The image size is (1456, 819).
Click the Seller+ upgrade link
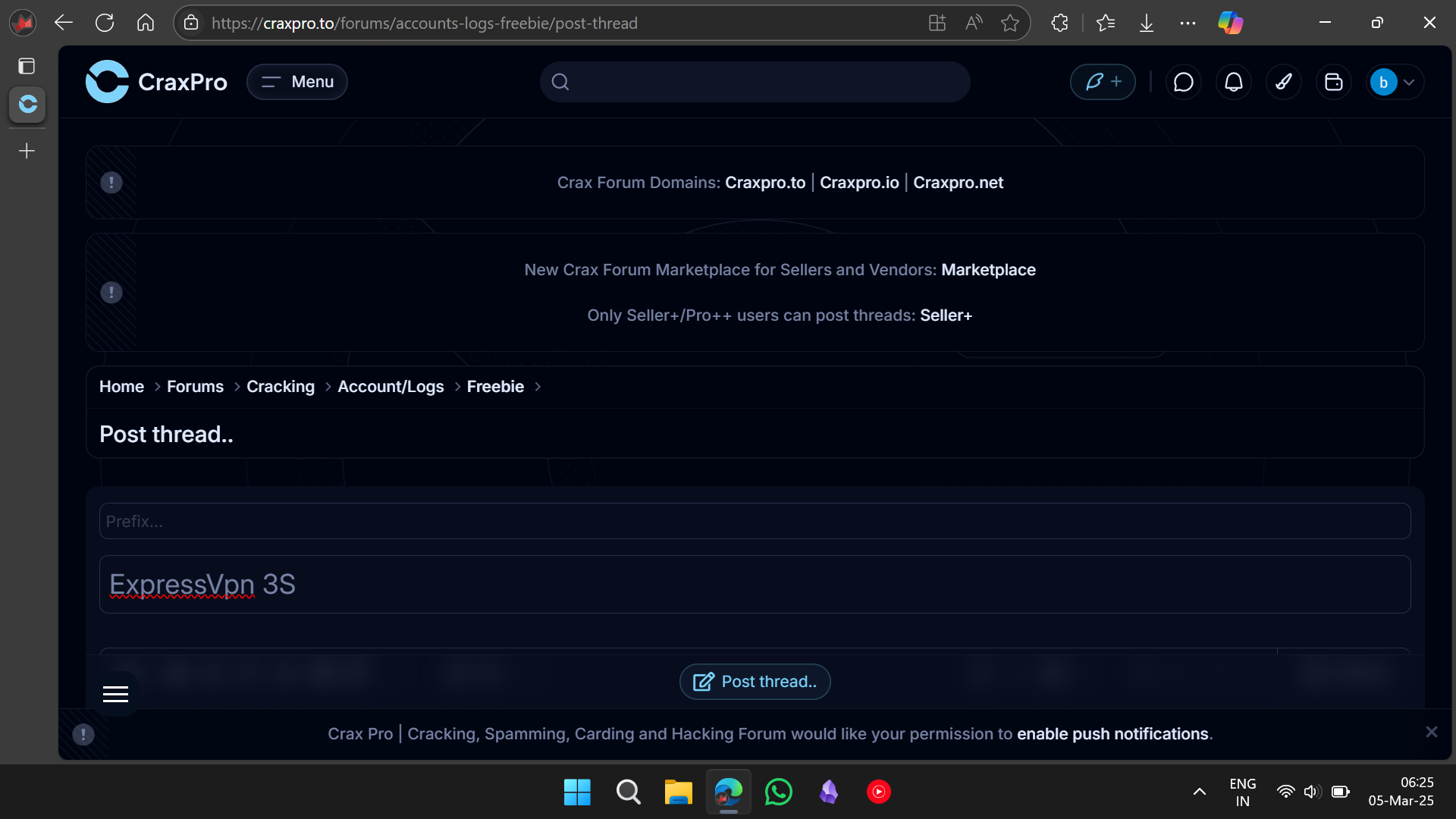pyautogui.click(x=946, y=315)
